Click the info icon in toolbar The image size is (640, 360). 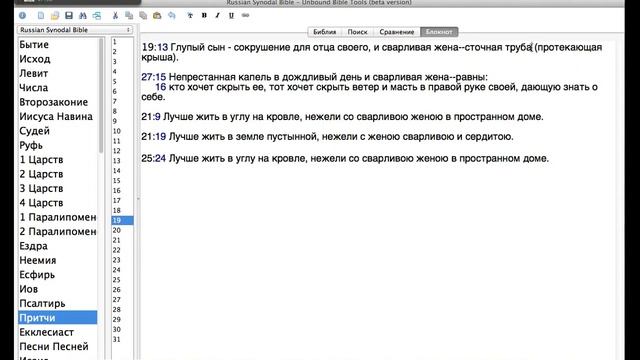[x=22, y=16]
